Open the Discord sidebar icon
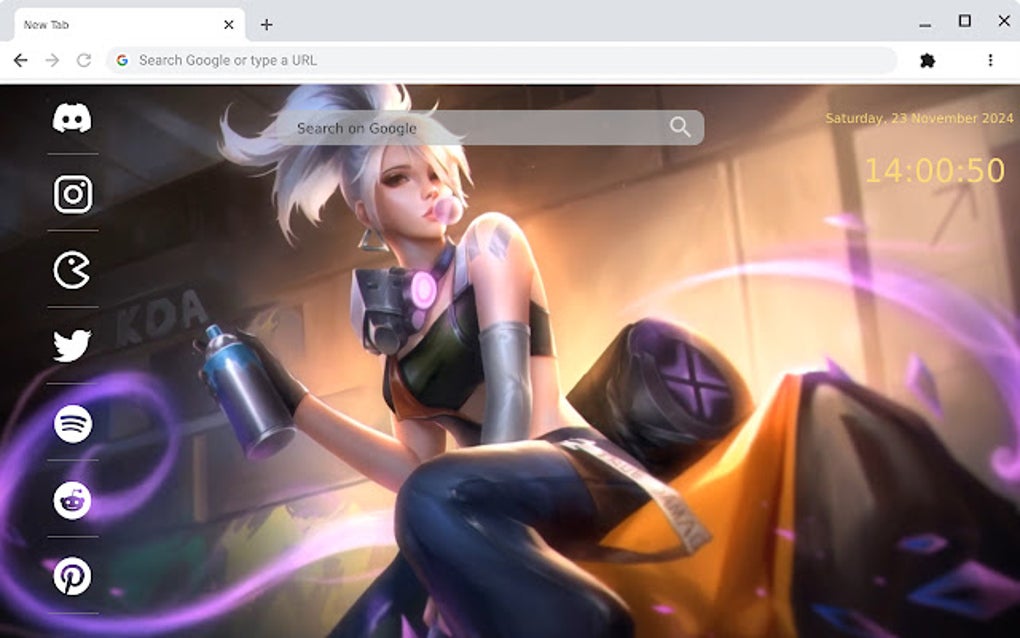This screenshot has height=638, width=1020. (70, 118)
